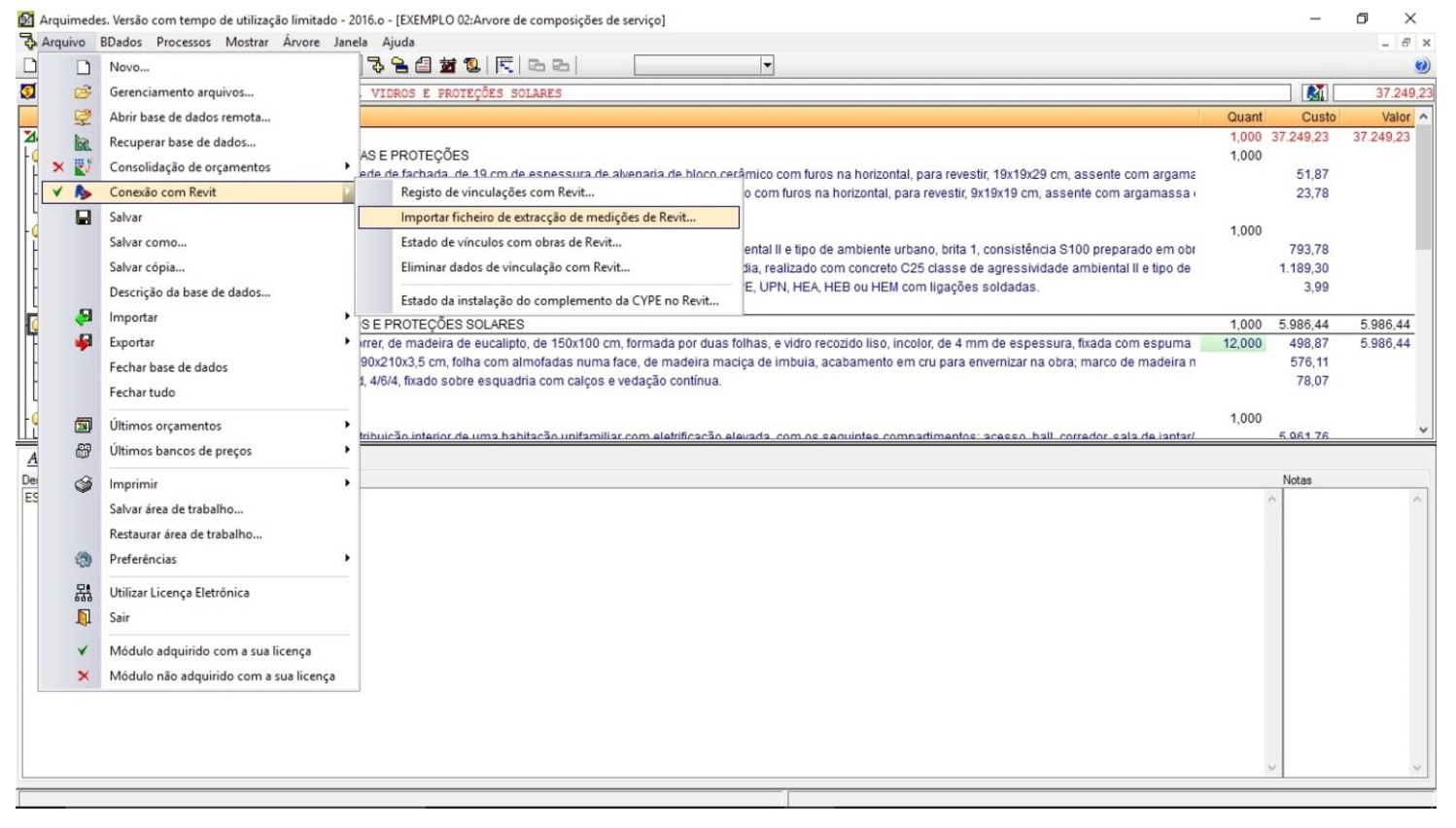Expand the Preferências submenu
The image size is (1456, 828).
pos(347,559)
